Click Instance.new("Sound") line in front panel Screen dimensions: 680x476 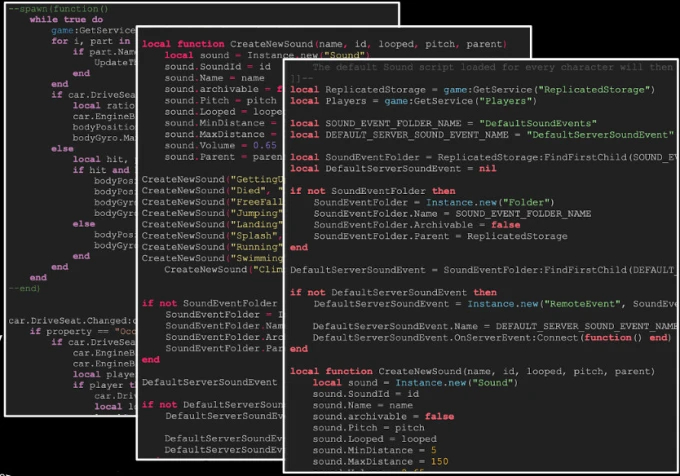coord(415,383)
